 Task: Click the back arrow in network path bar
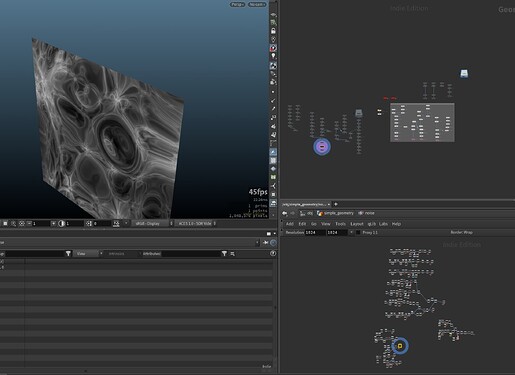(x=284, y=213)
